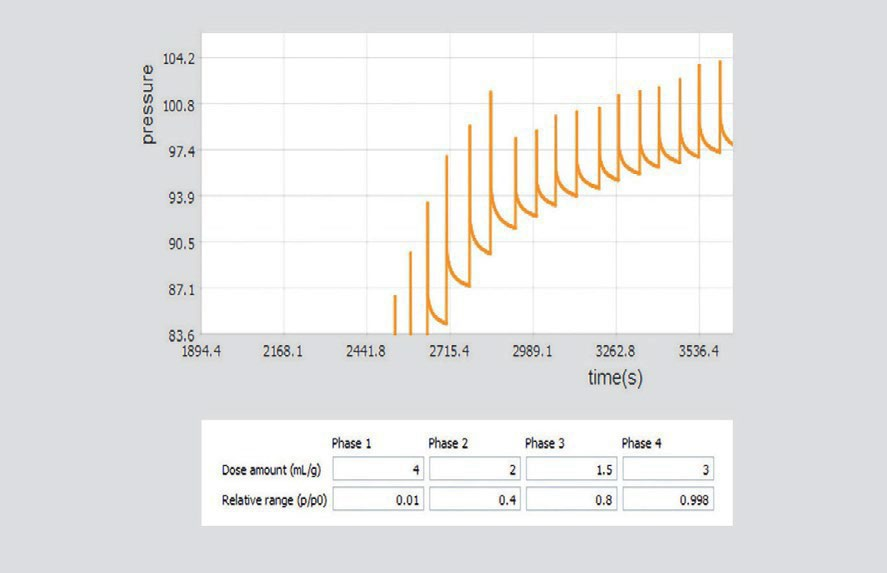Select the Phase 4 relative range field
Screen dimensions: 887x573
(668, 499)
